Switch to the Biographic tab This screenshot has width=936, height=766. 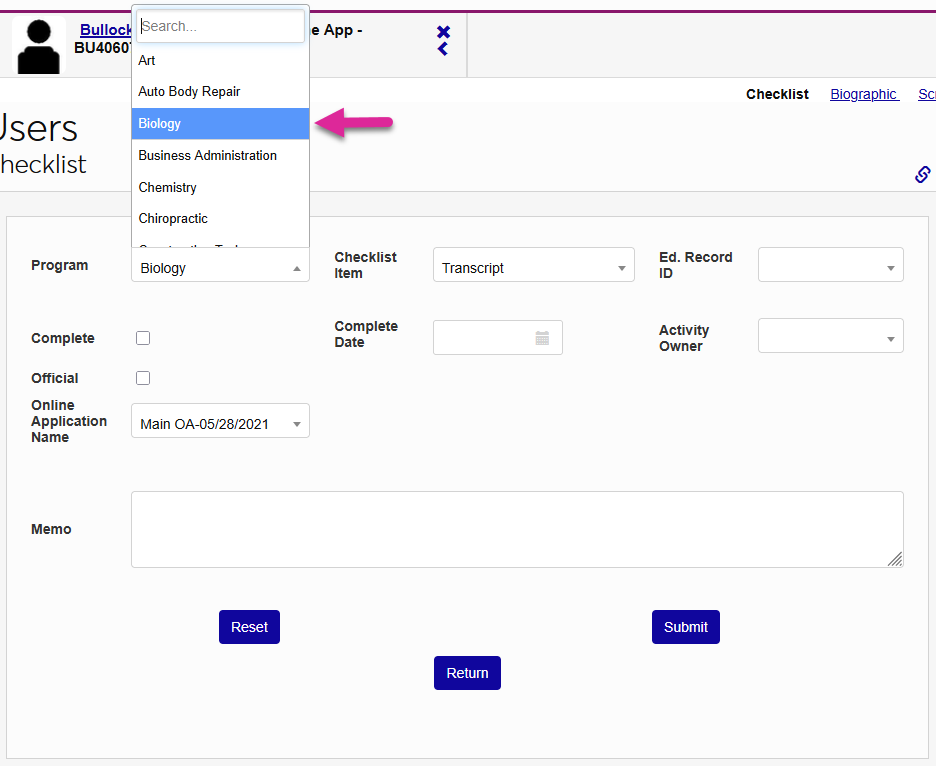pyautogui.click(x=864, y=94)
